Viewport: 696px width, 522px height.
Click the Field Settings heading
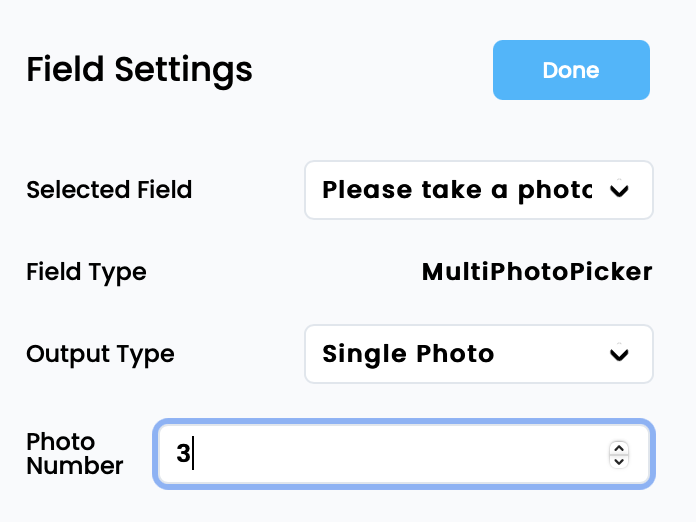139,70
